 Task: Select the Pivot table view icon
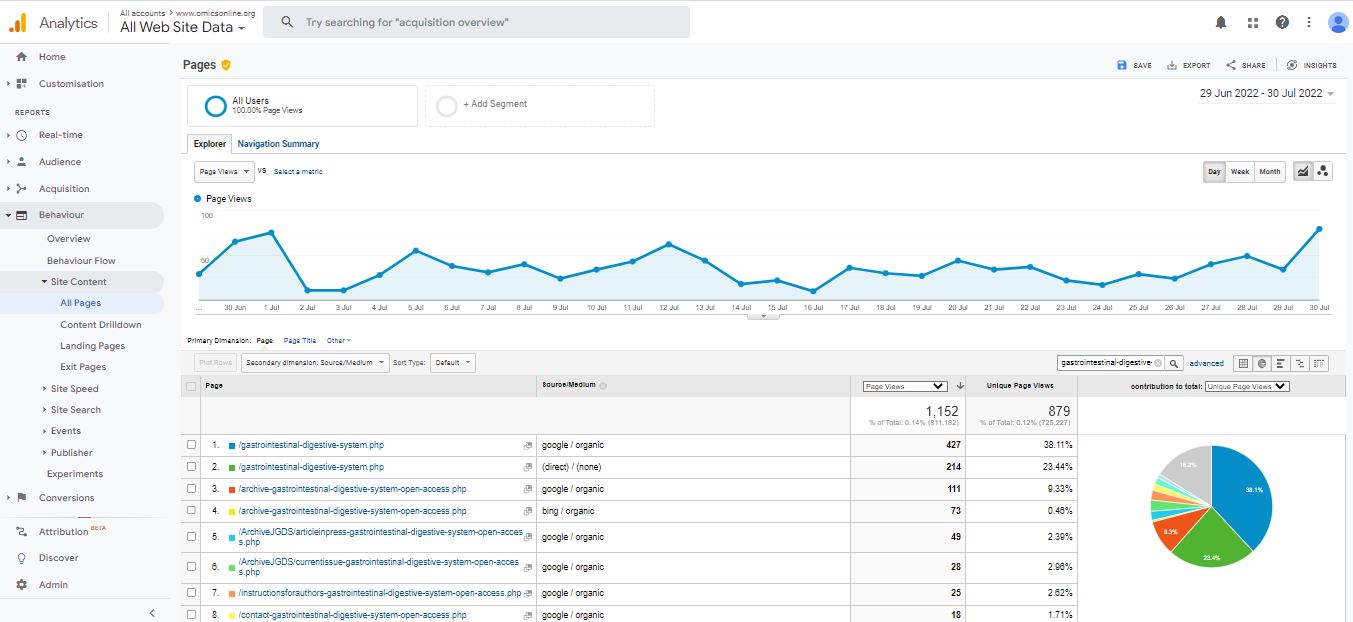pyautogui.click(x=1320, y=363)
